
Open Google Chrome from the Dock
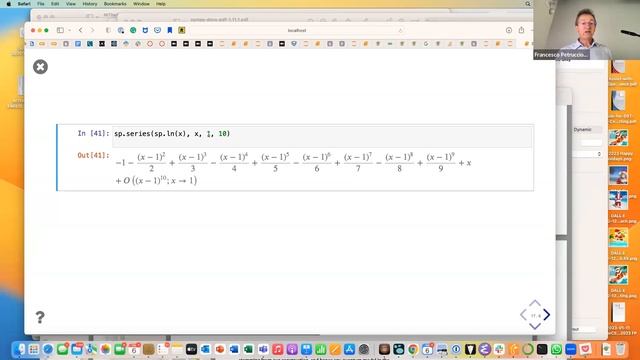pos(413,349)
